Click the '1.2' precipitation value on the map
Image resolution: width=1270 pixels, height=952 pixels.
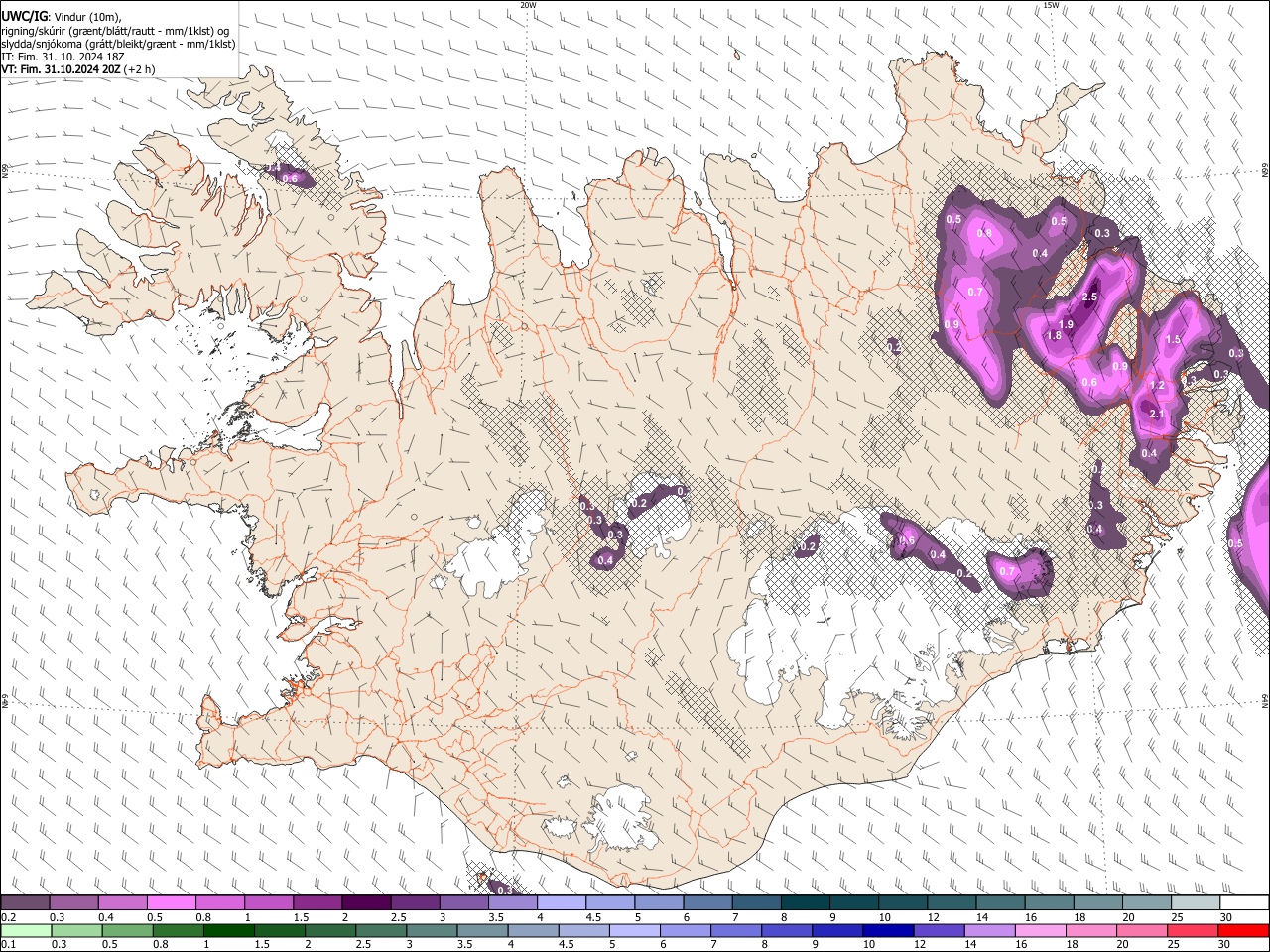[x=1156, y=386]
